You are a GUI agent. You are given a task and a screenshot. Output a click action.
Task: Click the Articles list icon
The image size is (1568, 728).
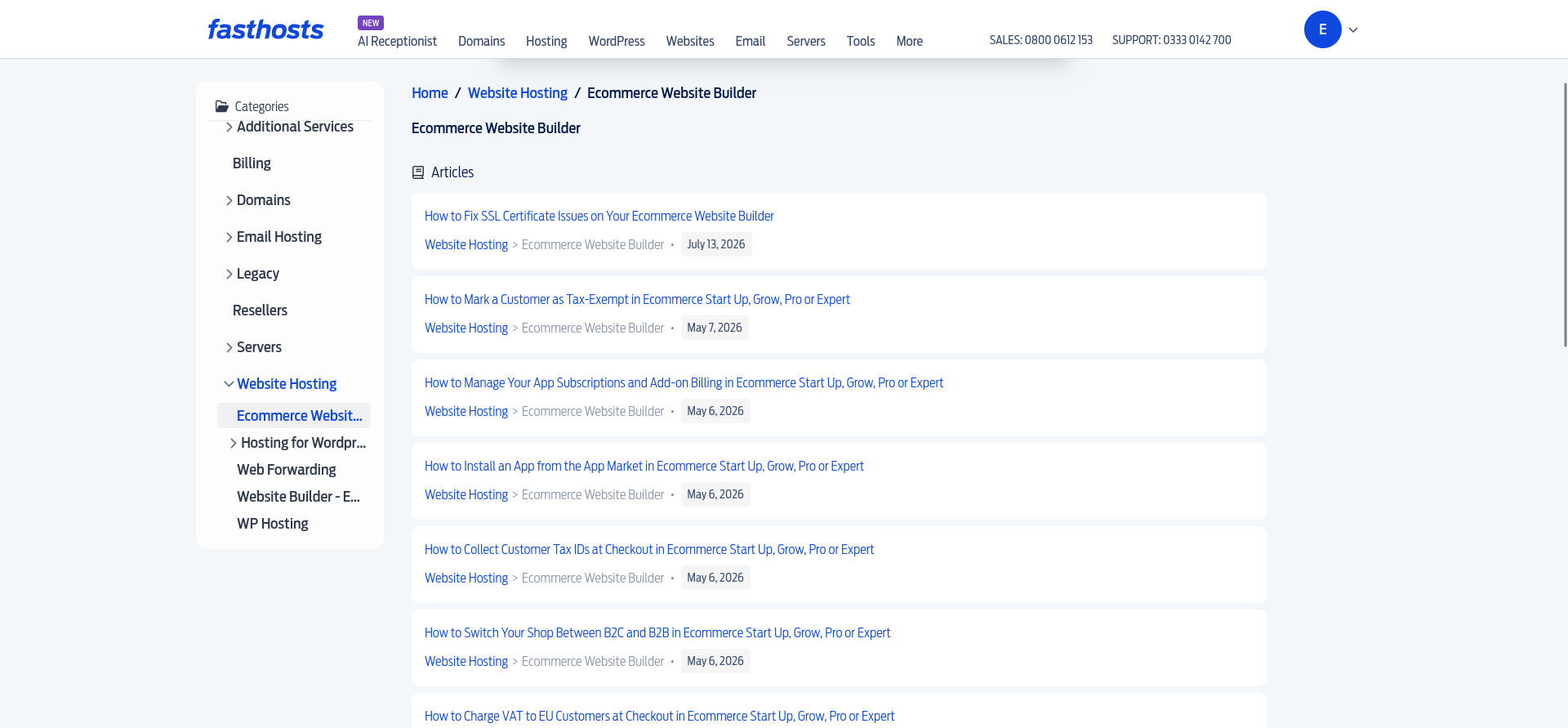point(418,172)
